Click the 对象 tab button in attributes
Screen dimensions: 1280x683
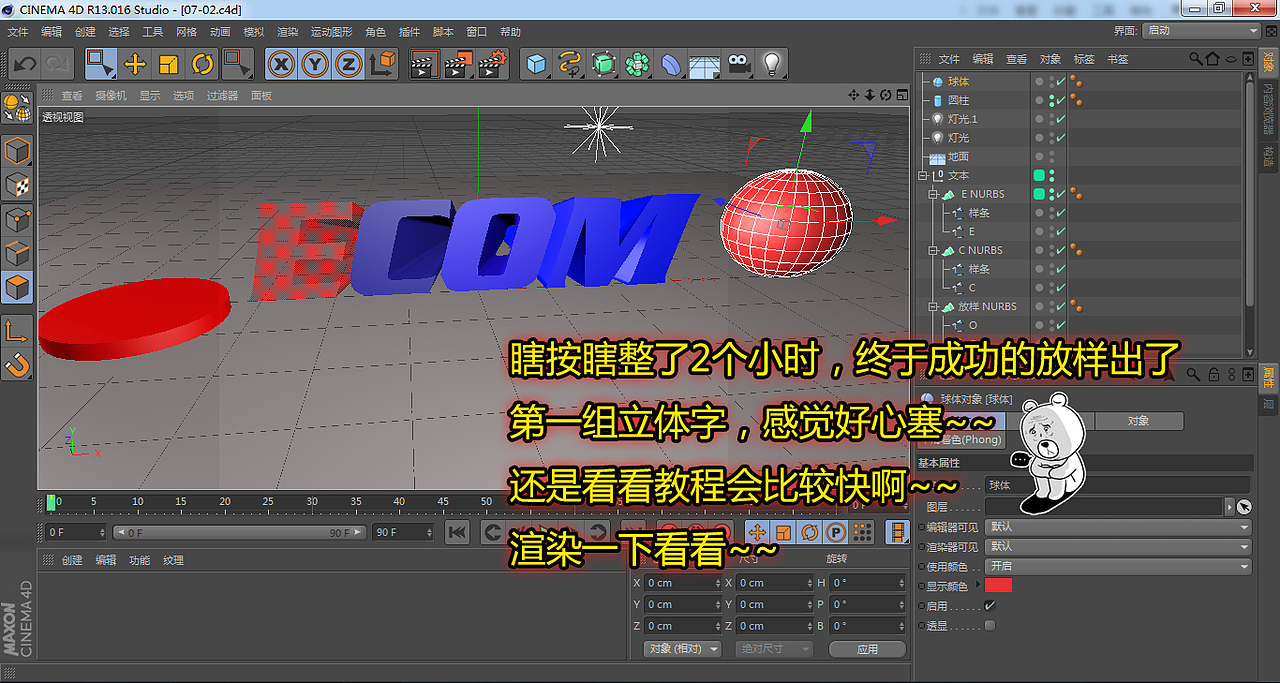(x=1138, y=421)
